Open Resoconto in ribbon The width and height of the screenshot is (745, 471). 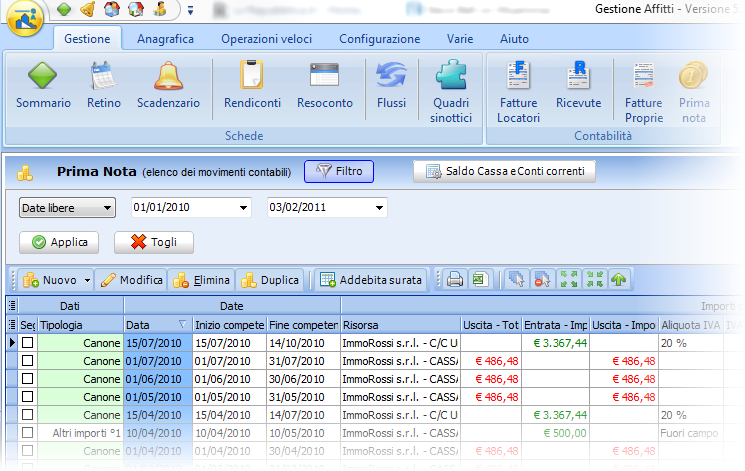pos(325,86)
